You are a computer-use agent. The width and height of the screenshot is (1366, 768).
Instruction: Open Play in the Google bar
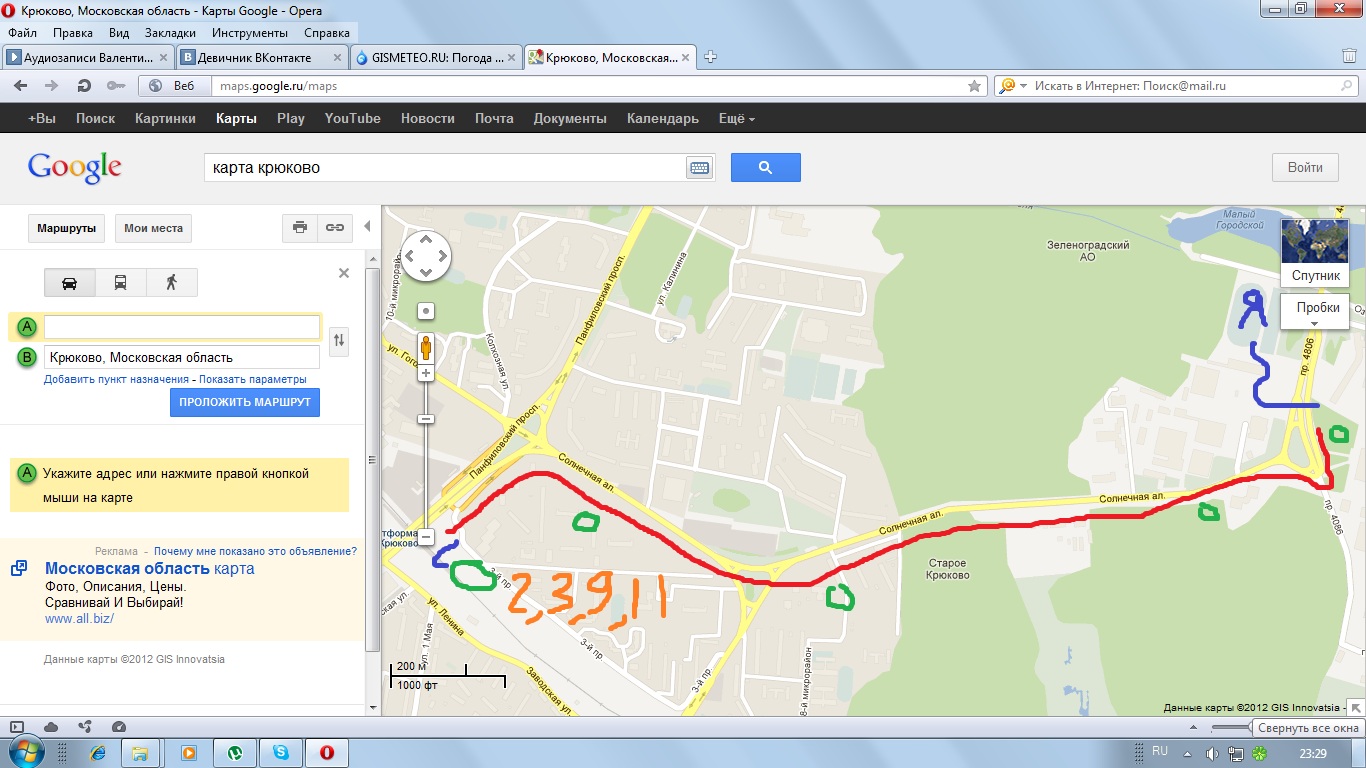pyautogui.click(x=291, y=118)
